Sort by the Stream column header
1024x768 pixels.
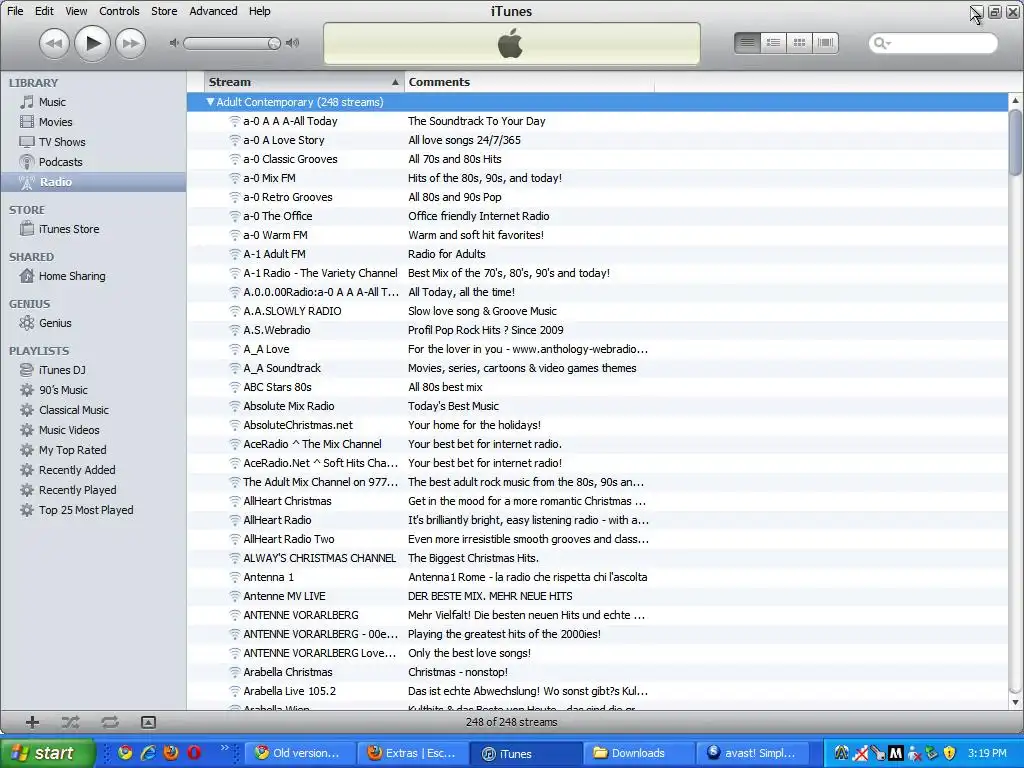304,82
